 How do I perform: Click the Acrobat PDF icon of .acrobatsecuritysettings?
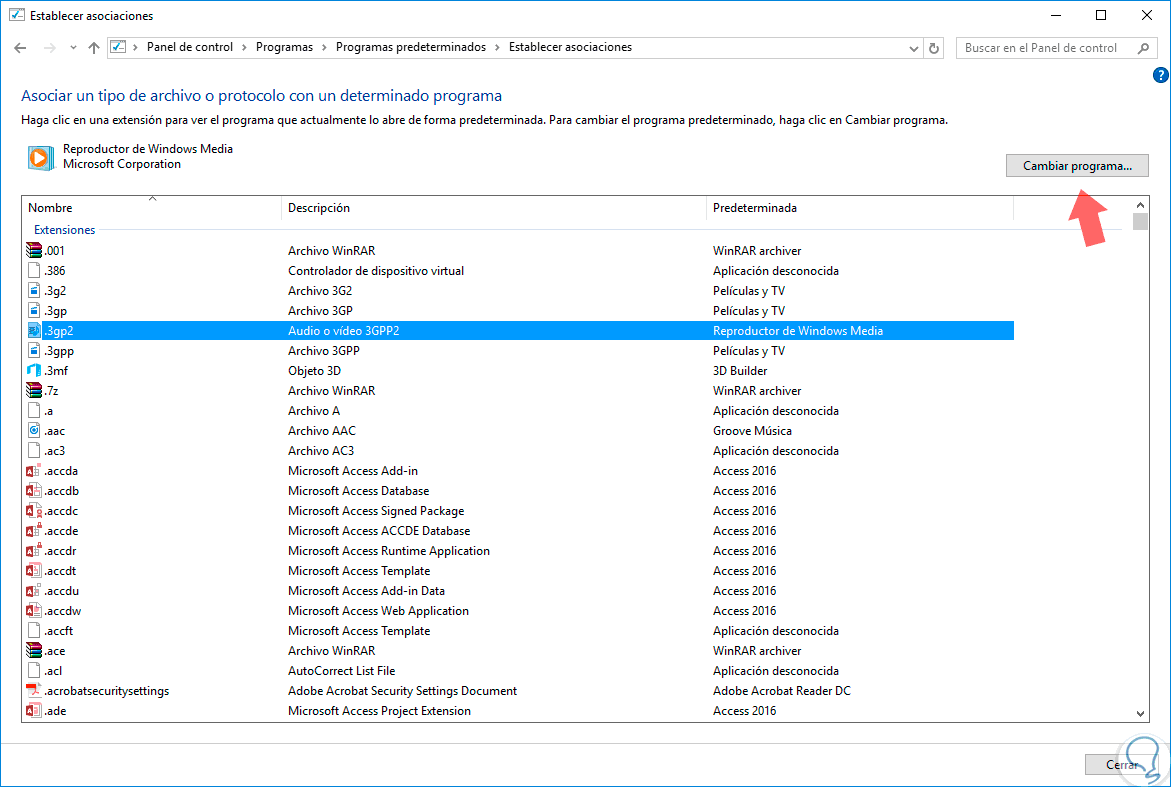(34, 691)
